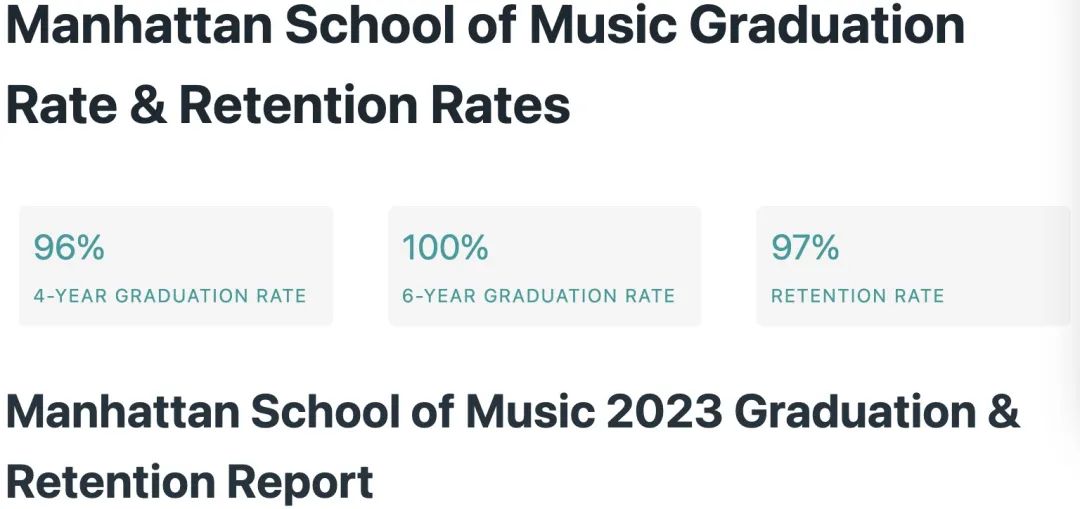Open the 4-year graduation rate card
This screenshot has height=509, width=1080.
click(176, 266)
